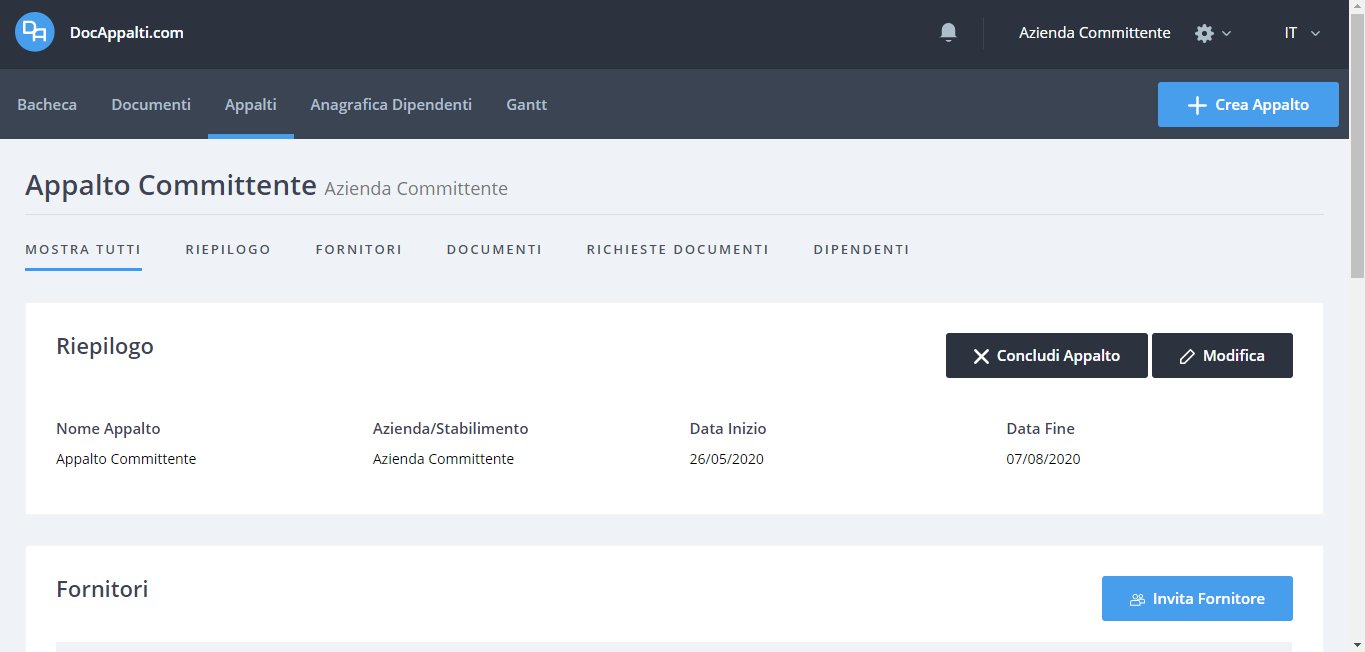Open the Azienda Committente account menu
Viewport: 1365px width, 652px height.
coord(1094,33)
